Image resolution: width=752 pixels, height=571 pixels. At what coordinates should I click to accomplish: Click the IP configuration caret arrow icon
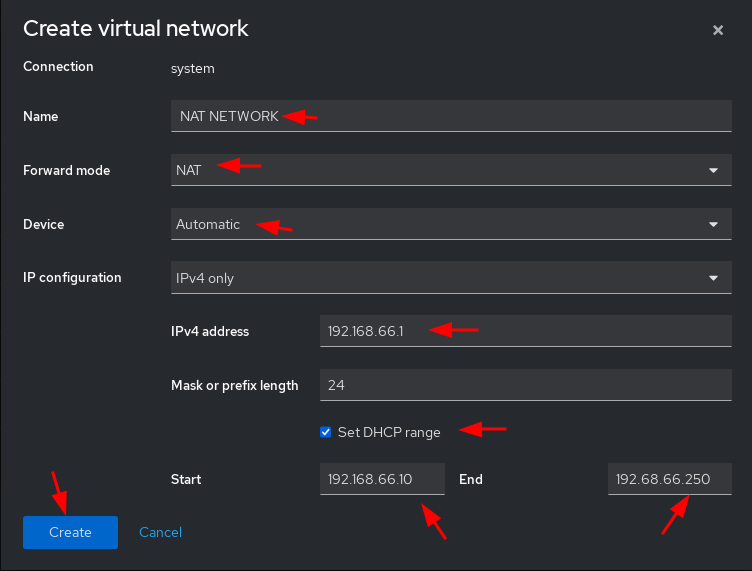point(714,278)
